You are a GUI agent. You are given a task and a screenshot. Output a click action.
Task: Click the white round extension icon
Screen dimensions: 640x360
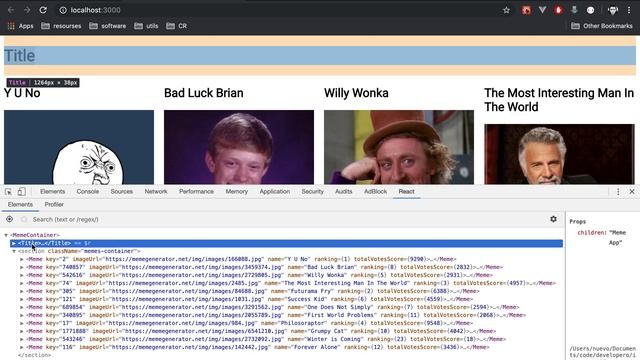[590, 10]
